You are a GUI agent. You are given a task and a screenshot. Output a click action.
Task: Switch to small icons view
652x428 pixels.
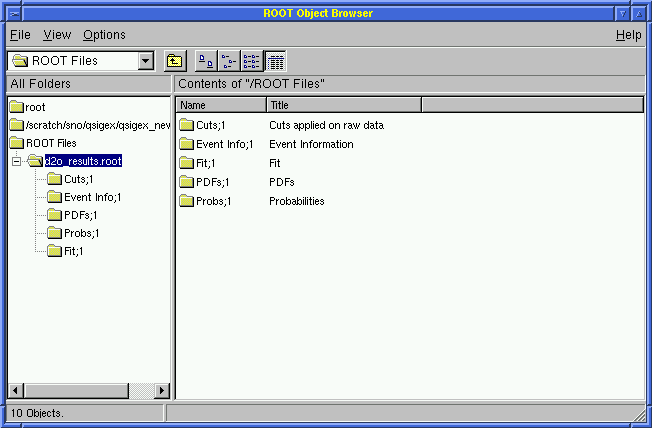pos(229,61)
